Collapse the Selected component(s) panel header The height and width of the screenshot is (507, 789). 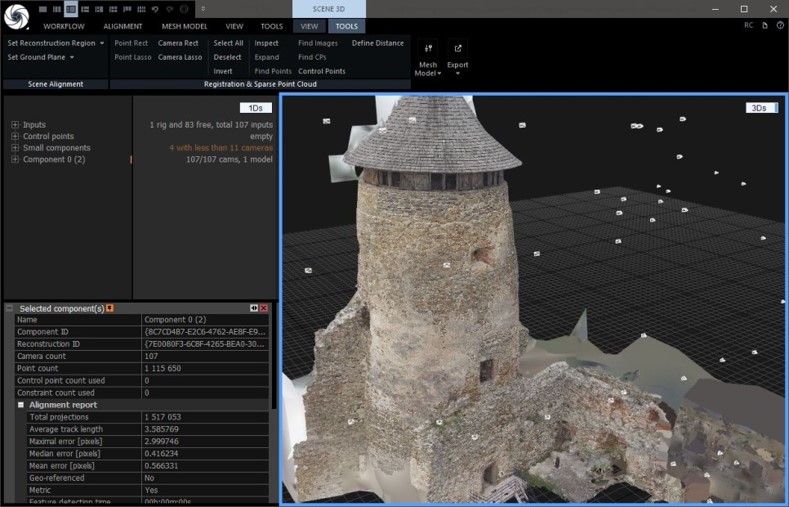[9, 308]
